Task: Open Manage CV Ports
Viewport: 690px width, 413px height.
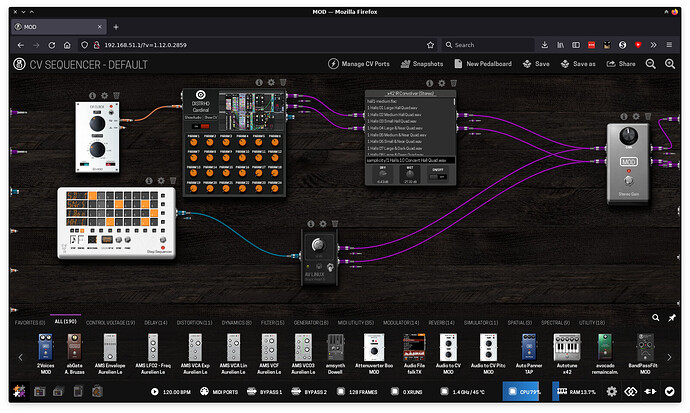Action: click(359, 64)
